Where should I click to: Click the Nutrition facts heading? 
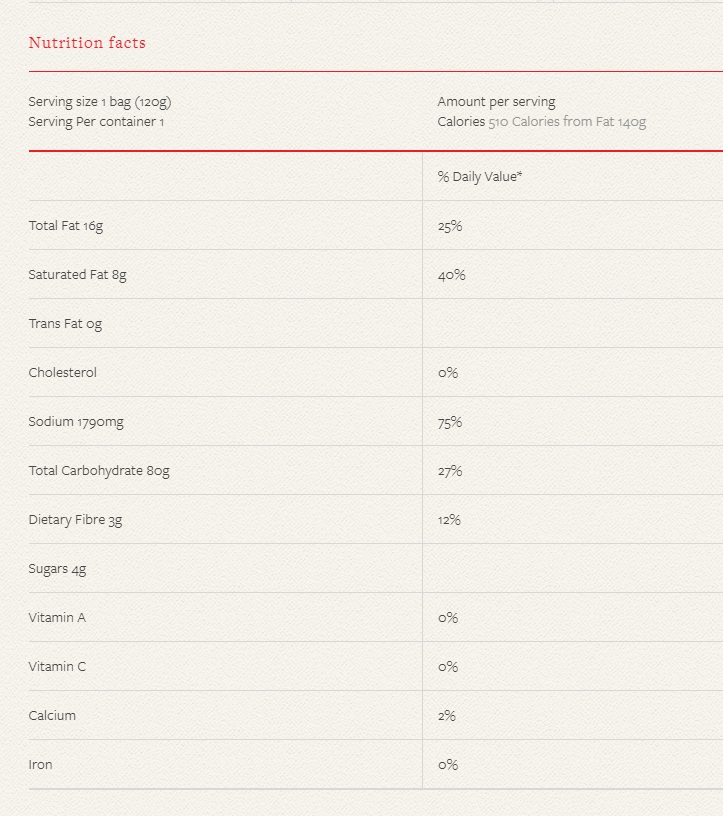coord(87,43)
